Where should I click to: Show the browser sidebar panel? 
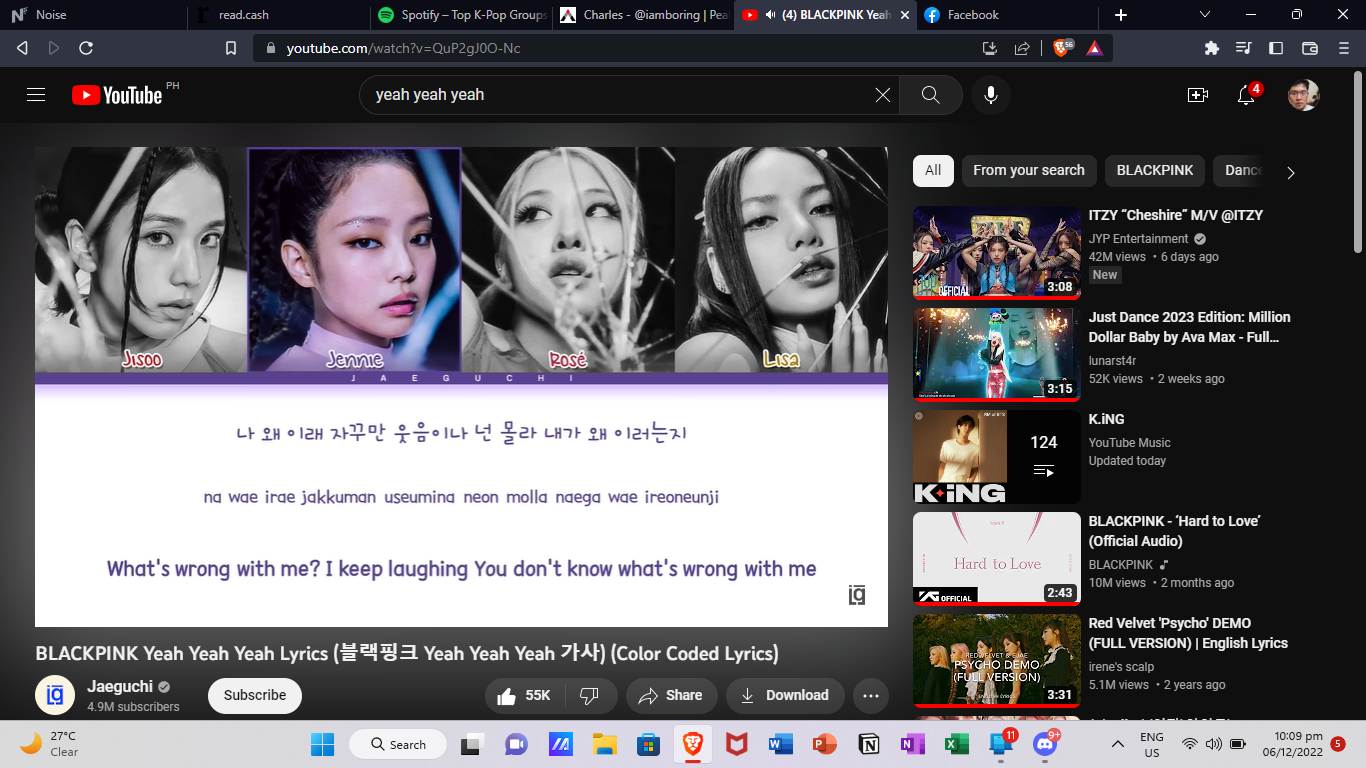click(1276, 48)
